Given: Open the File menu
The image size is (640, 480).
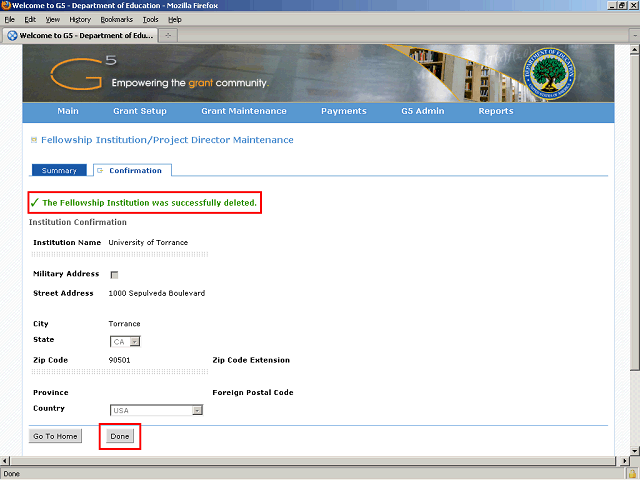Looking at the screenshot, I should coord(9,20).
